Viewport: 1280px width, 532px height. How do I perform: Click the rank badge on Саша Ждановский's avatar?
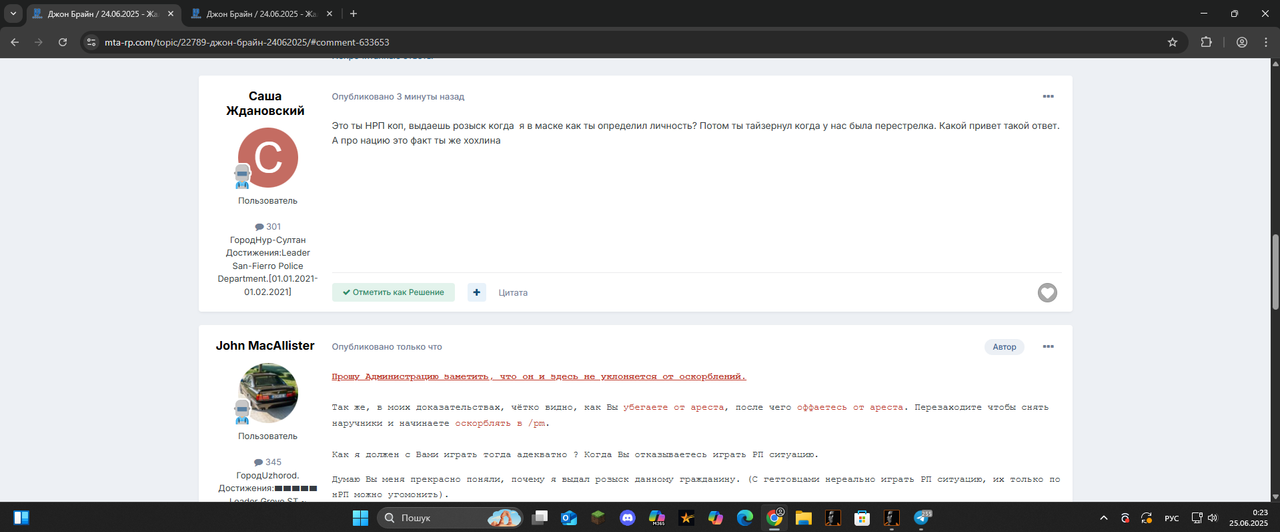click(241, 177)
